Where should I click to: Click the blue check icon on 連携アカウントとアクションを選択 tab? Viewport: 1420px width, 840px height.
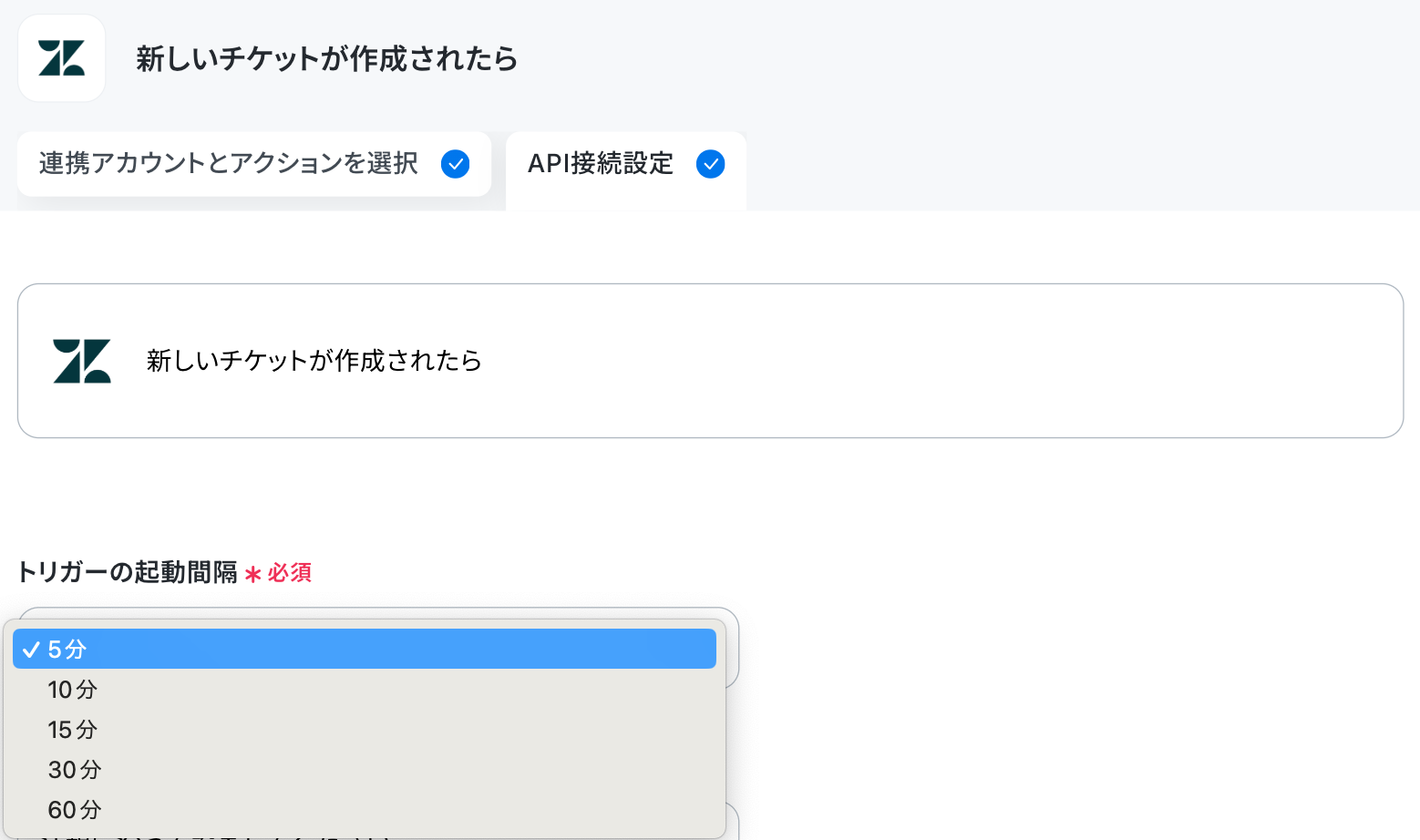[455, 164]
